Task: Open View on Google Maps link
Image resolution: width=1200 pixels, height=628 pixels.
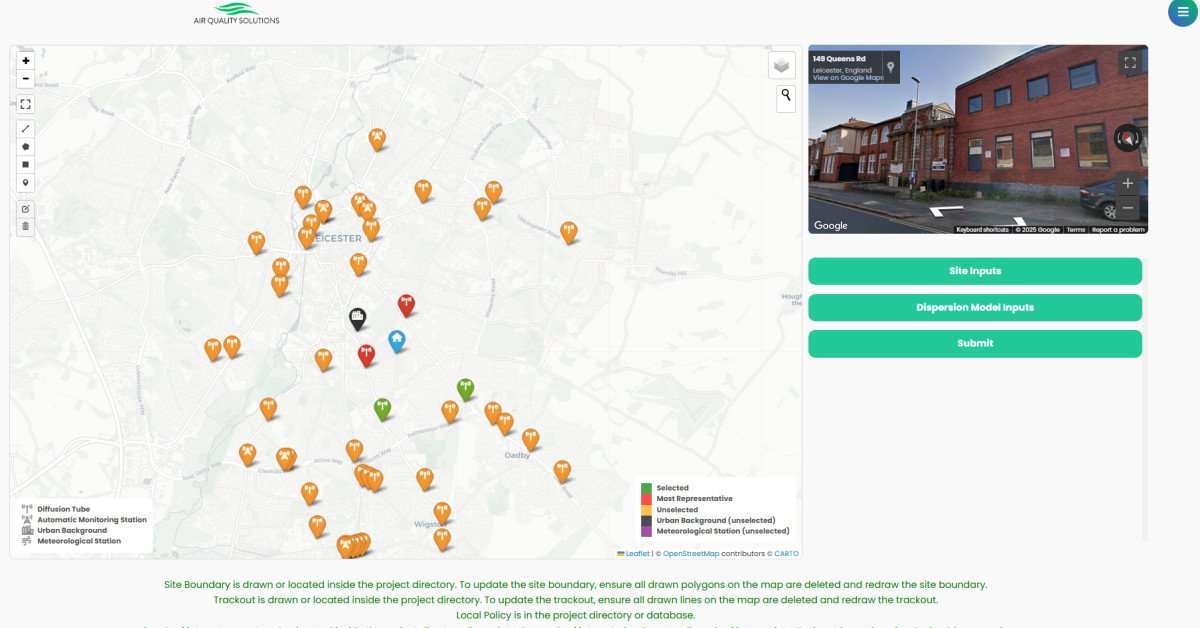Action: pos(847,78)
